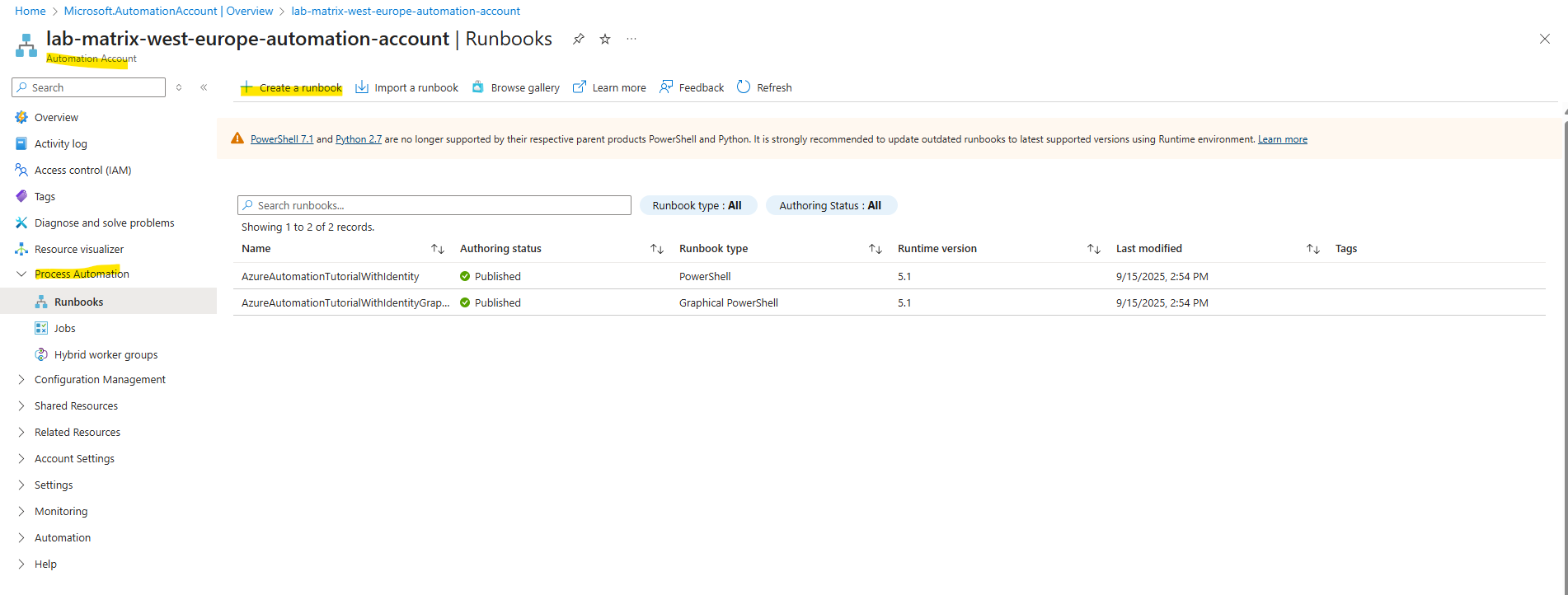Follow the Python 2.7 link in warning
The height and width of the screenshot is (595, 1568).
359,139
